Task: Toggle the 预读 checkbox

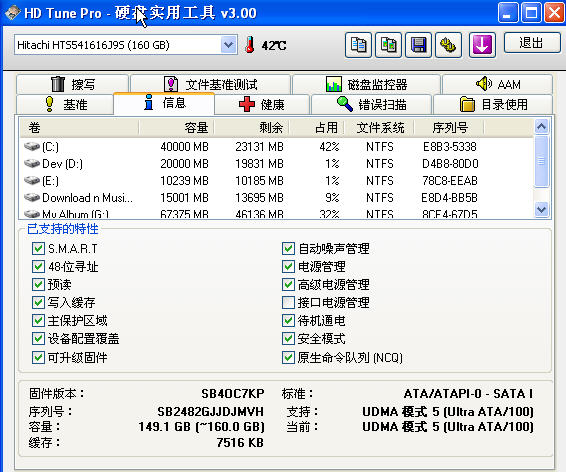Action: click(38, 284)
